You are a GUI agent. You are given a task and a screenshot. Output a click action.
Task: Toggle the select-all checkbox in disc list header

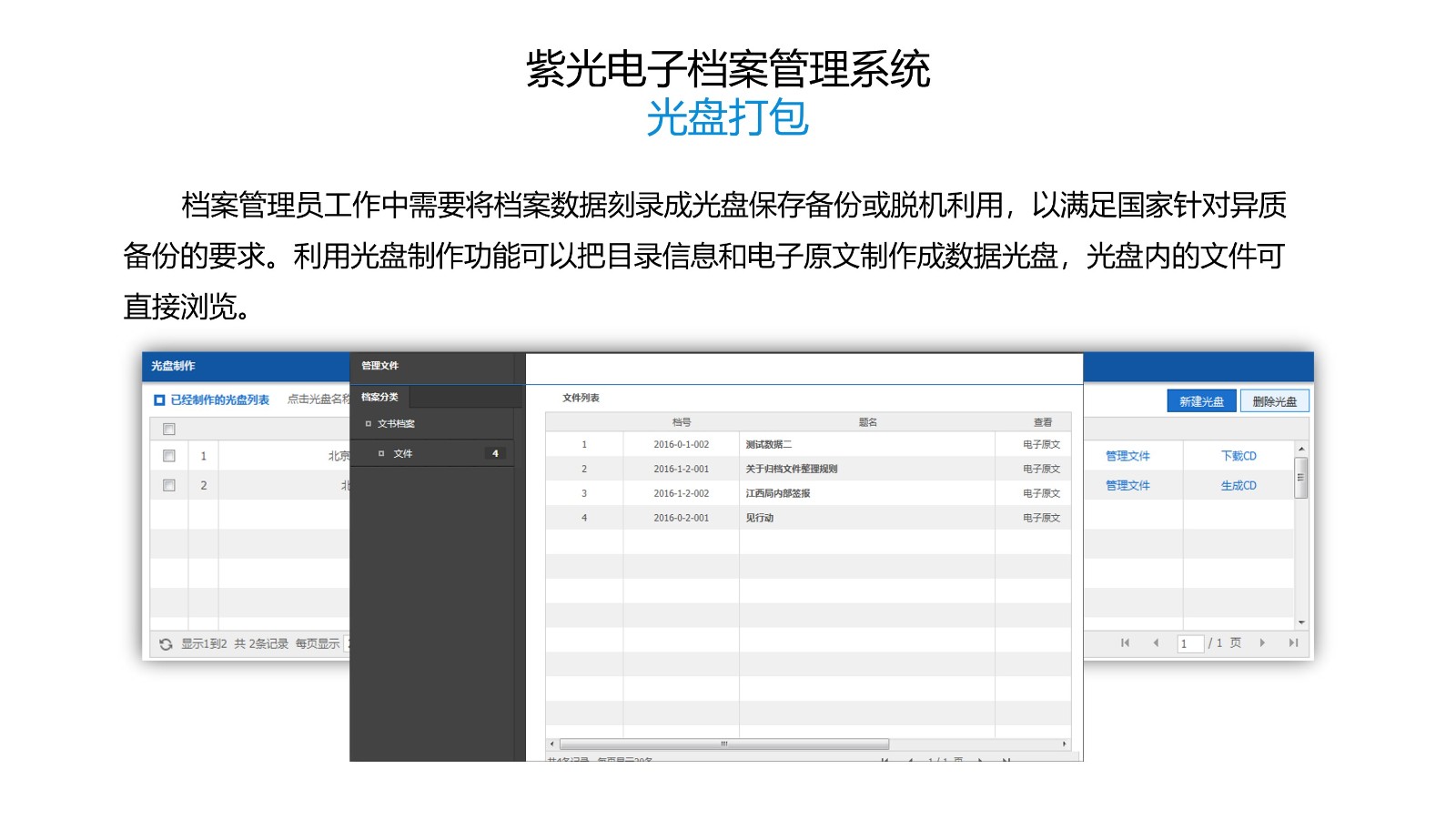pos(169,430)
